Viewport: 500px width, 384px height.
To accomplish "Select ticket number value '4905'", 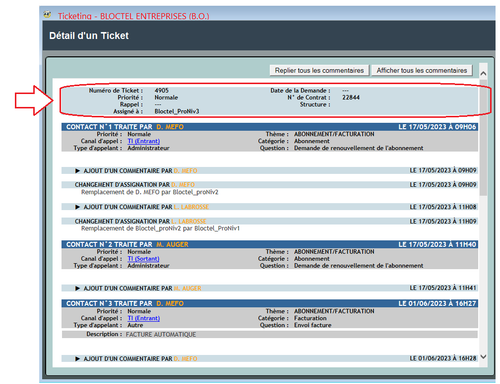I will click(x=162, y=90).
